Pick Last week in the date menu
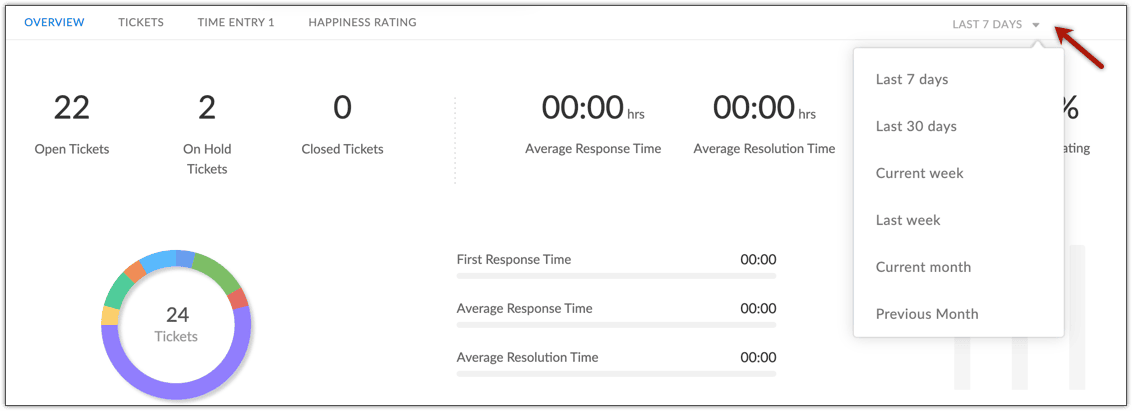 click(x=908, y=220)
